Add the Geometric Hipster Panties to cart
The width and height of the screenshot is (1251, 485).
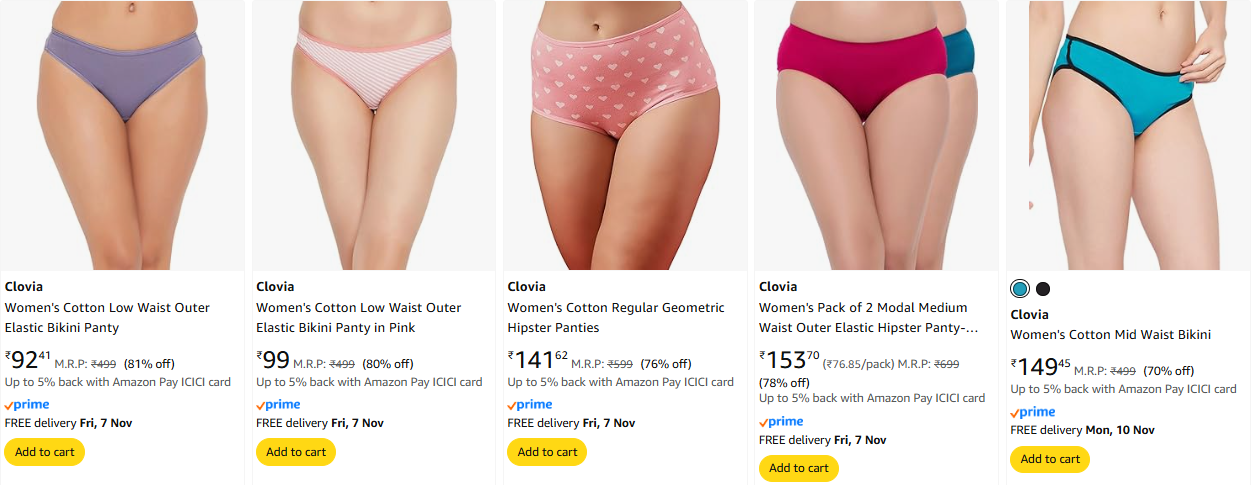(x=547, y=452)
